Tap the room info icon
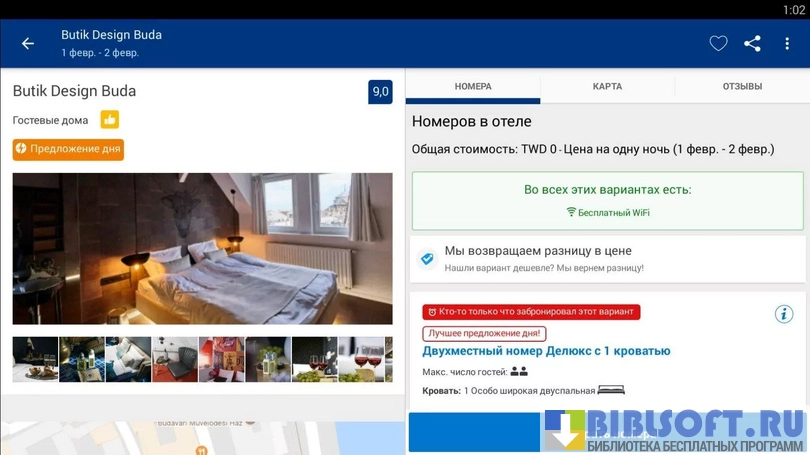This screenshot has width=810, height=455. [x=784, y=314]
